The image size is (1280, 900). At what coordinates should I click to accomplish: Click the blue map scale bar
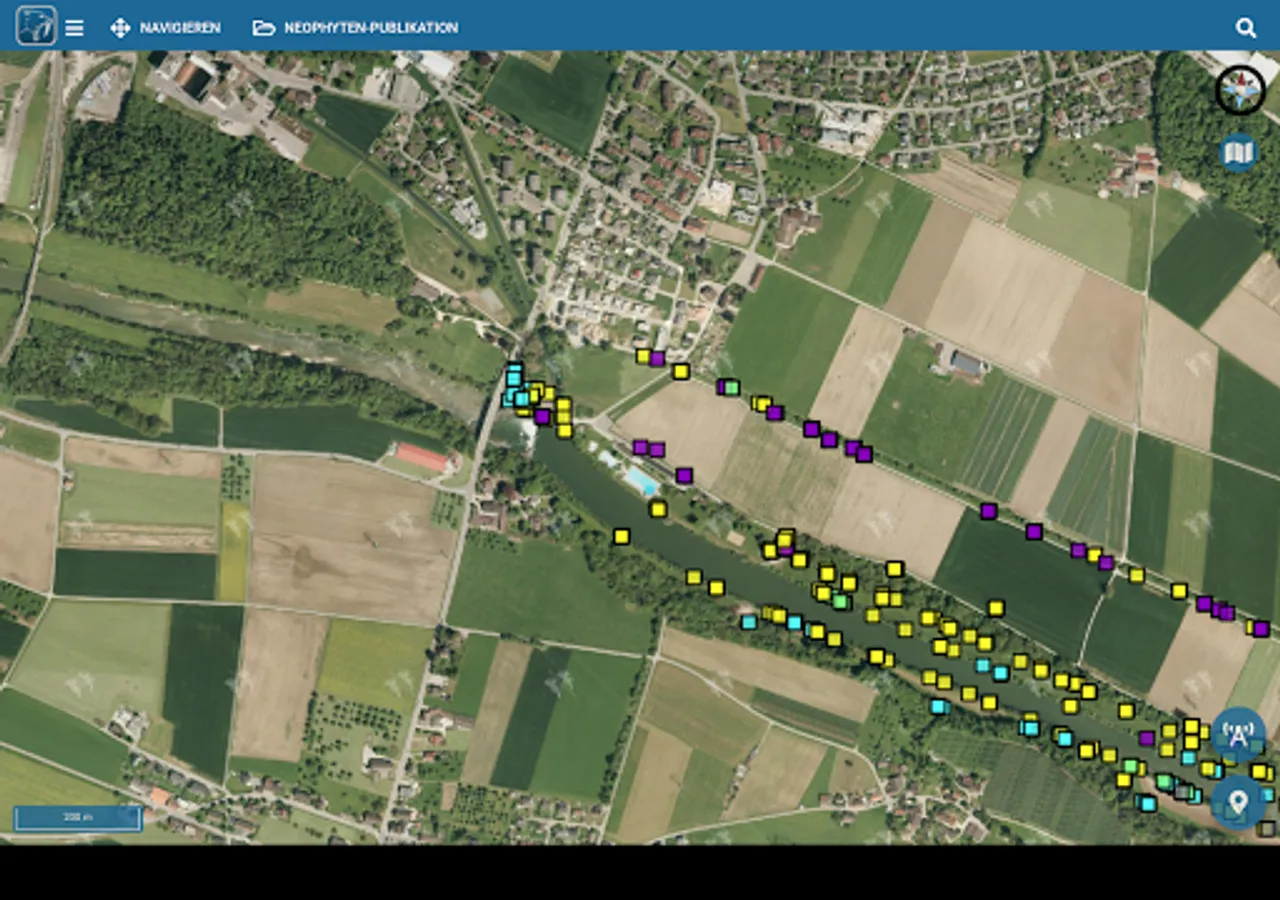click(78, 818)
